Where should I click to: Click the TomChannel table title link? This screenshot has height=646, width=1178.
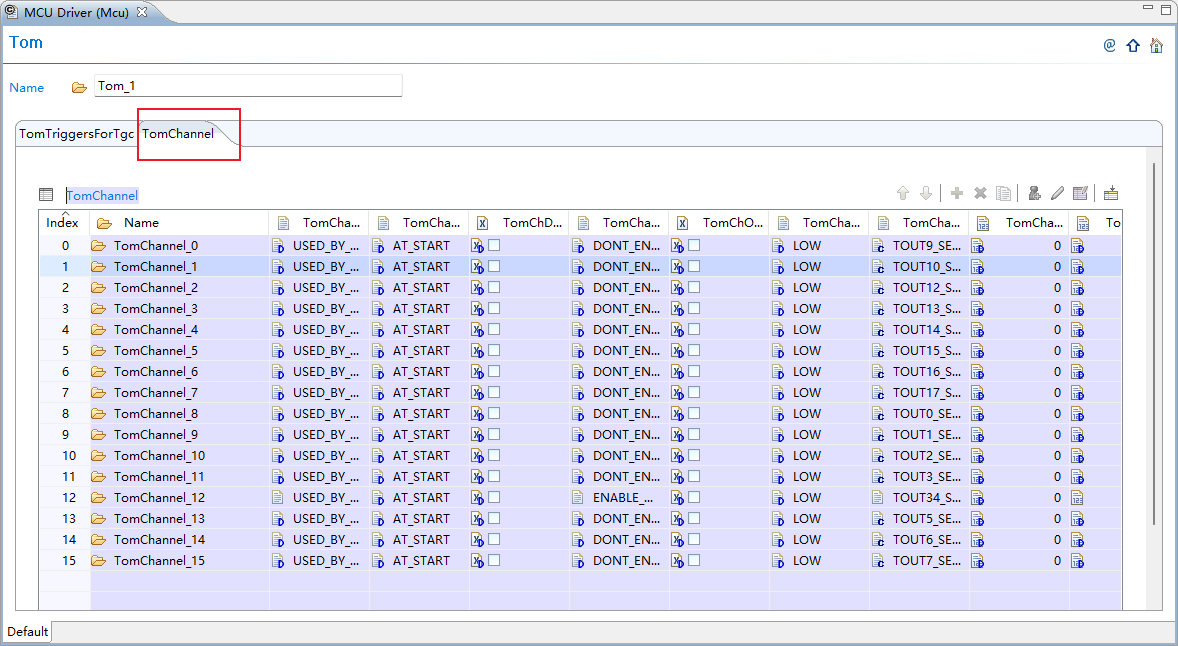click(x=102, y=195)
